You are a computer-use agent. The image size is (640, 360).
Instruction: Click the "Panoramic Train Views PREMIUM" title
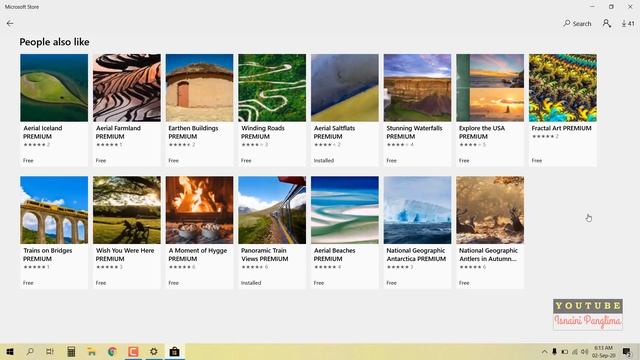point(264,255)
